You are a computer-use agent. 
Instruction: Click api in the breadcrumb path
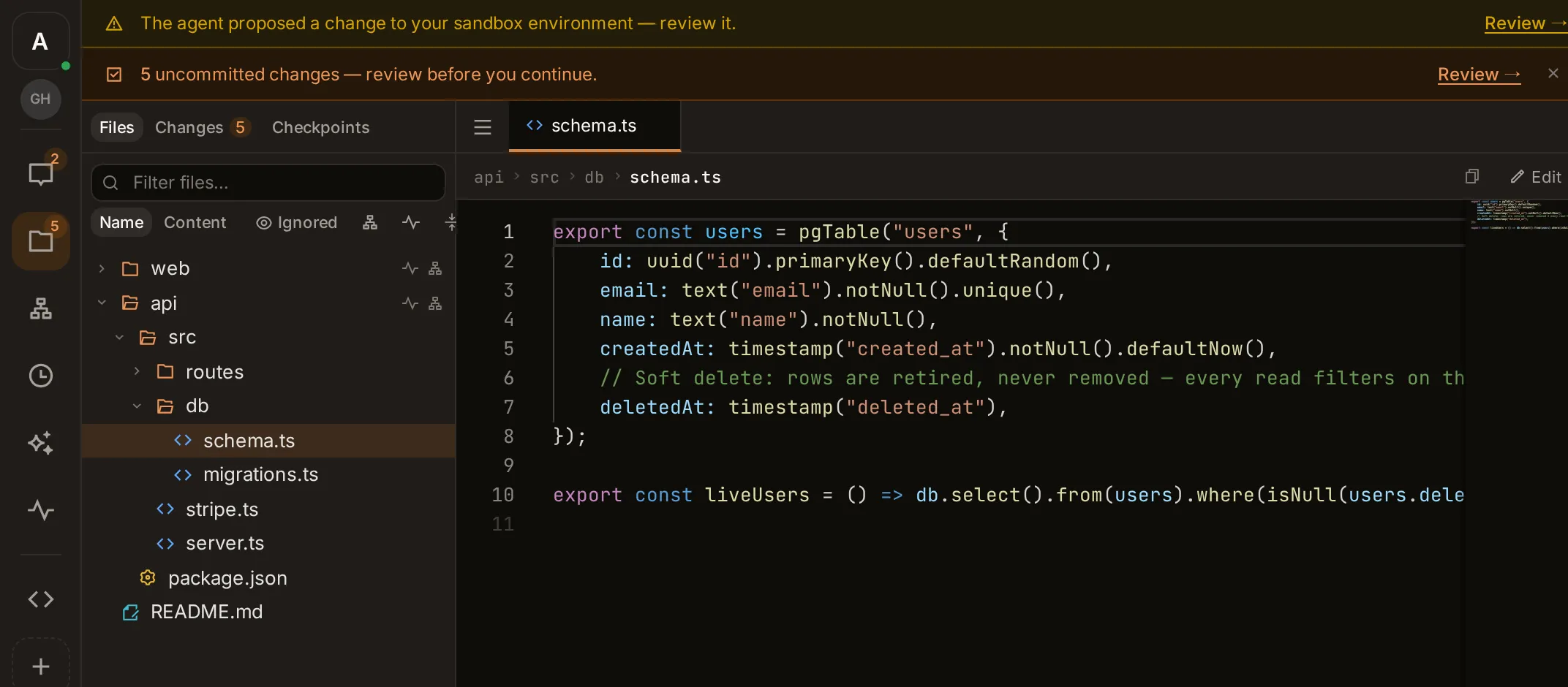point(489,178)
